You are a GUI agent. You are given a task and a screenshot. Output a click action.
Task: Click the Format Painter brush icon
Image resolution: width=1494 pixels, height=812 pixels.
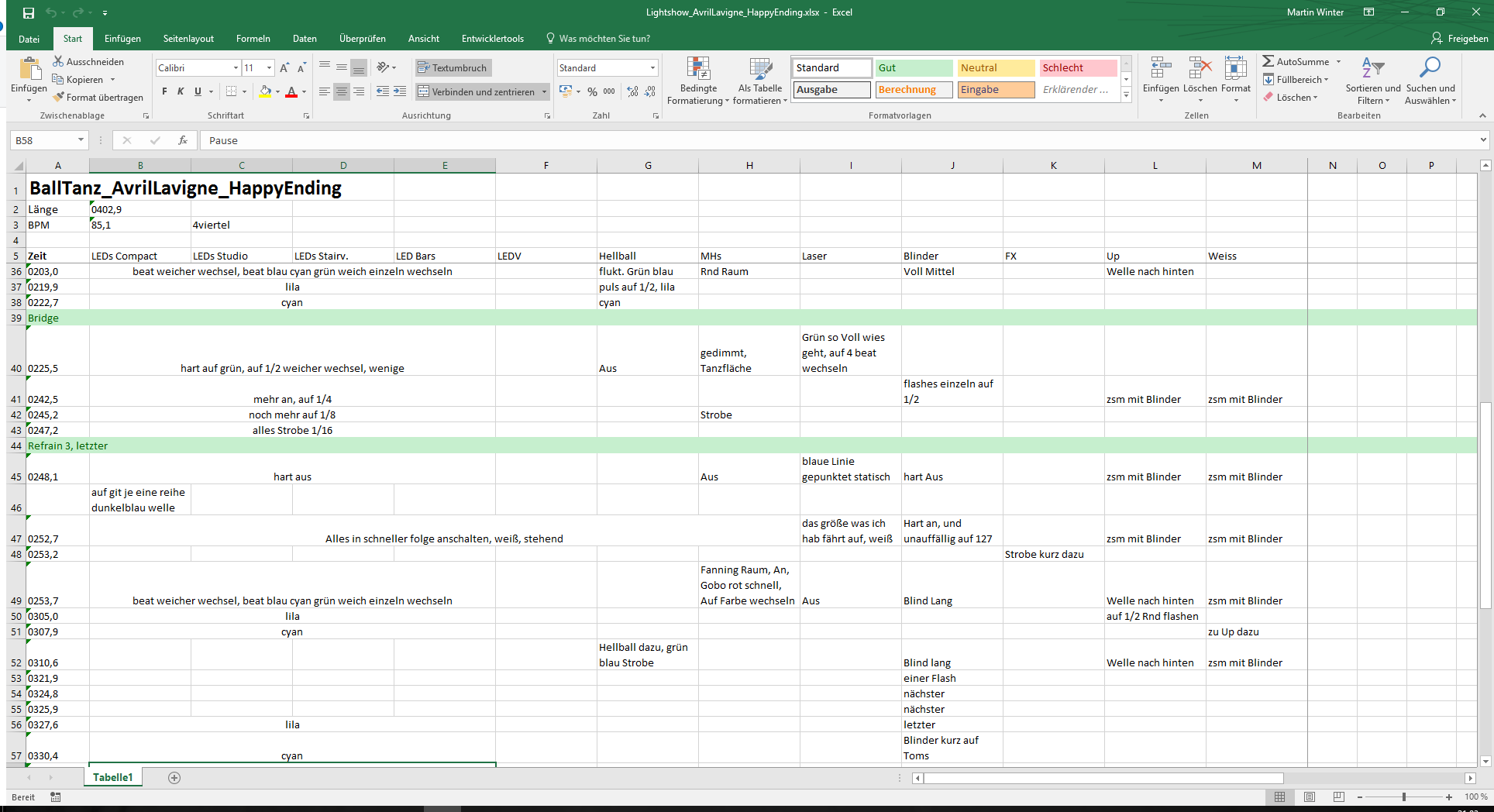pyautogui.click(x=58, y=98)
